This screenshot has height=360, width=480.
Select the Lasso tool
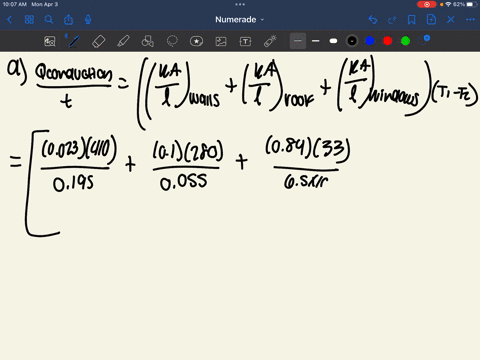coord(172,41)
